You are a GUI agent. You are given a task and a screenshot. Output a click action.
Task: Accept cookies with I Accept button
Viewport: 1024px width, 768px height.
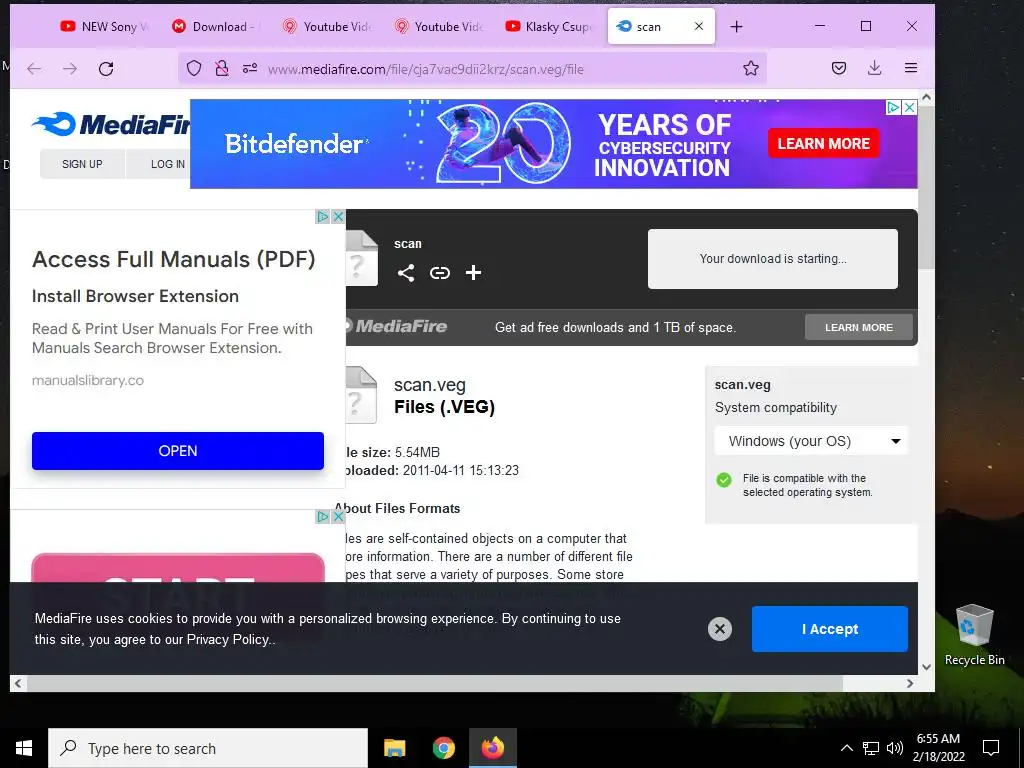[829, 629]
